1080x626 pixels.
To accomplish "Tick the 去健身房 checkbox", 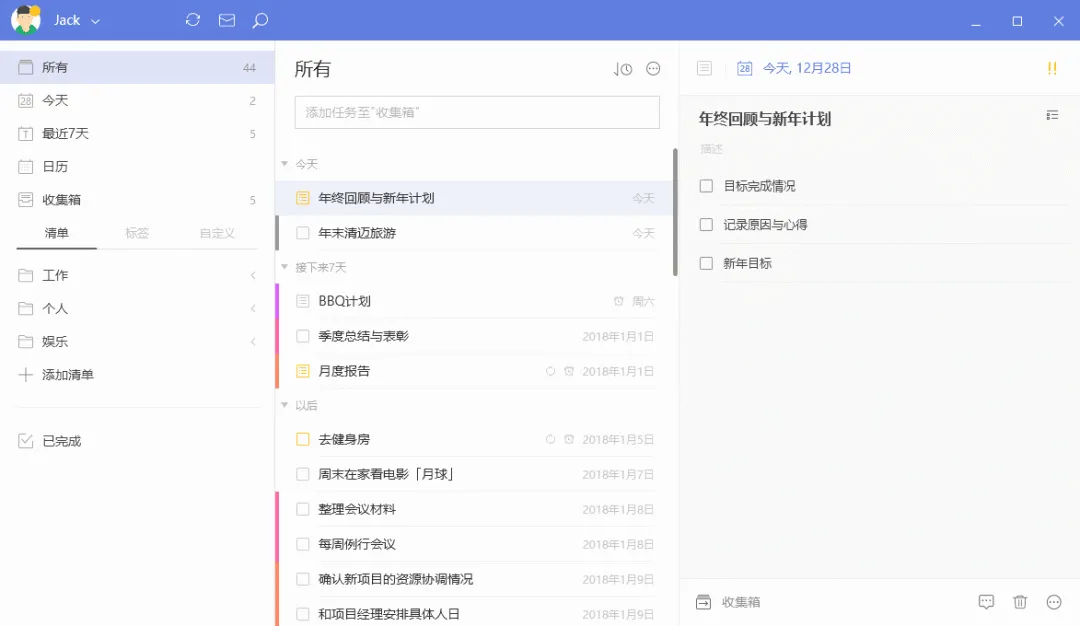I will click(x=302, y=439).
